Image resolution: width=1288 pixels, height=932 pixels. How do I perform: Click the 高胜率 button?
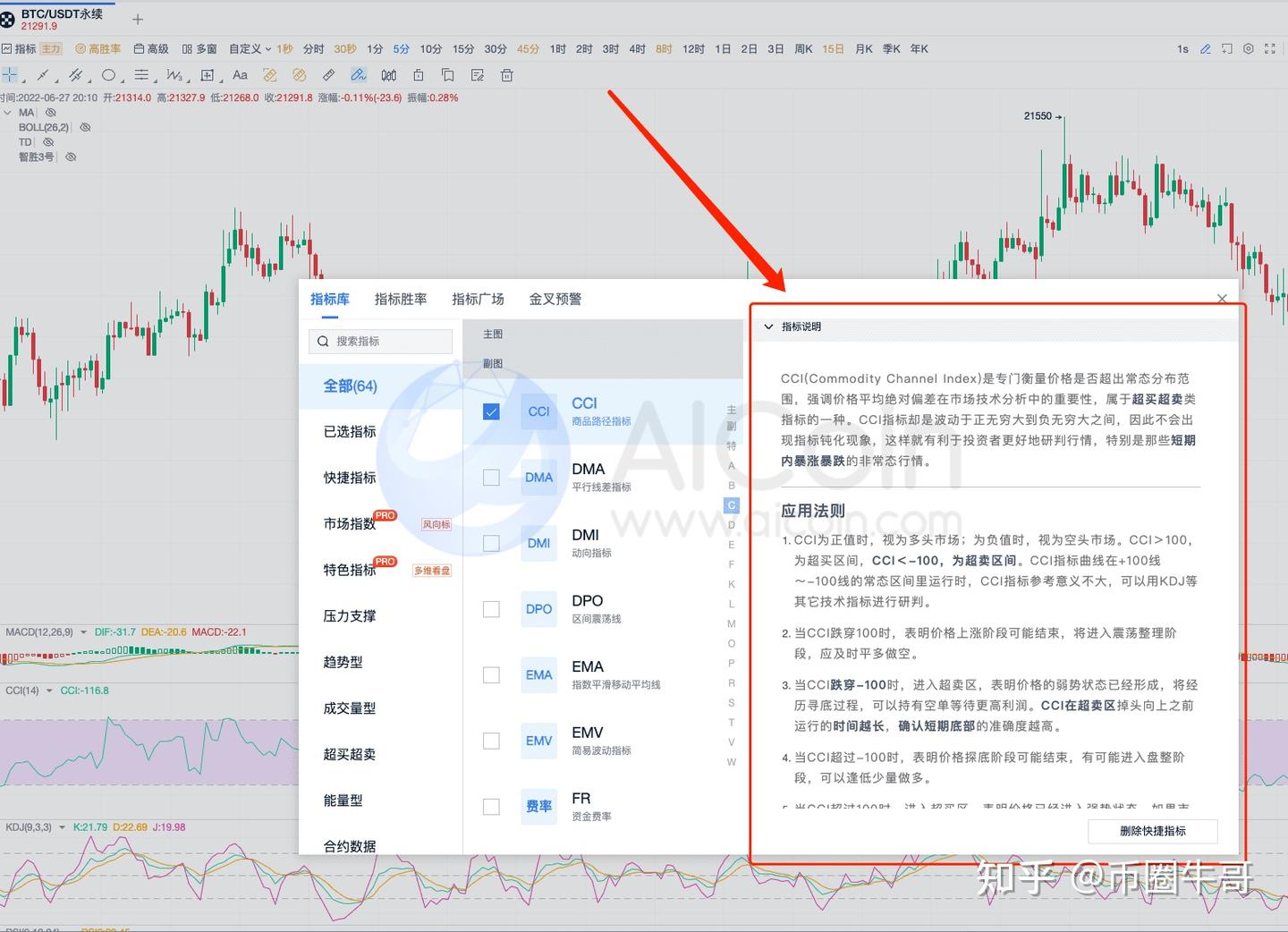pos(98,49)
